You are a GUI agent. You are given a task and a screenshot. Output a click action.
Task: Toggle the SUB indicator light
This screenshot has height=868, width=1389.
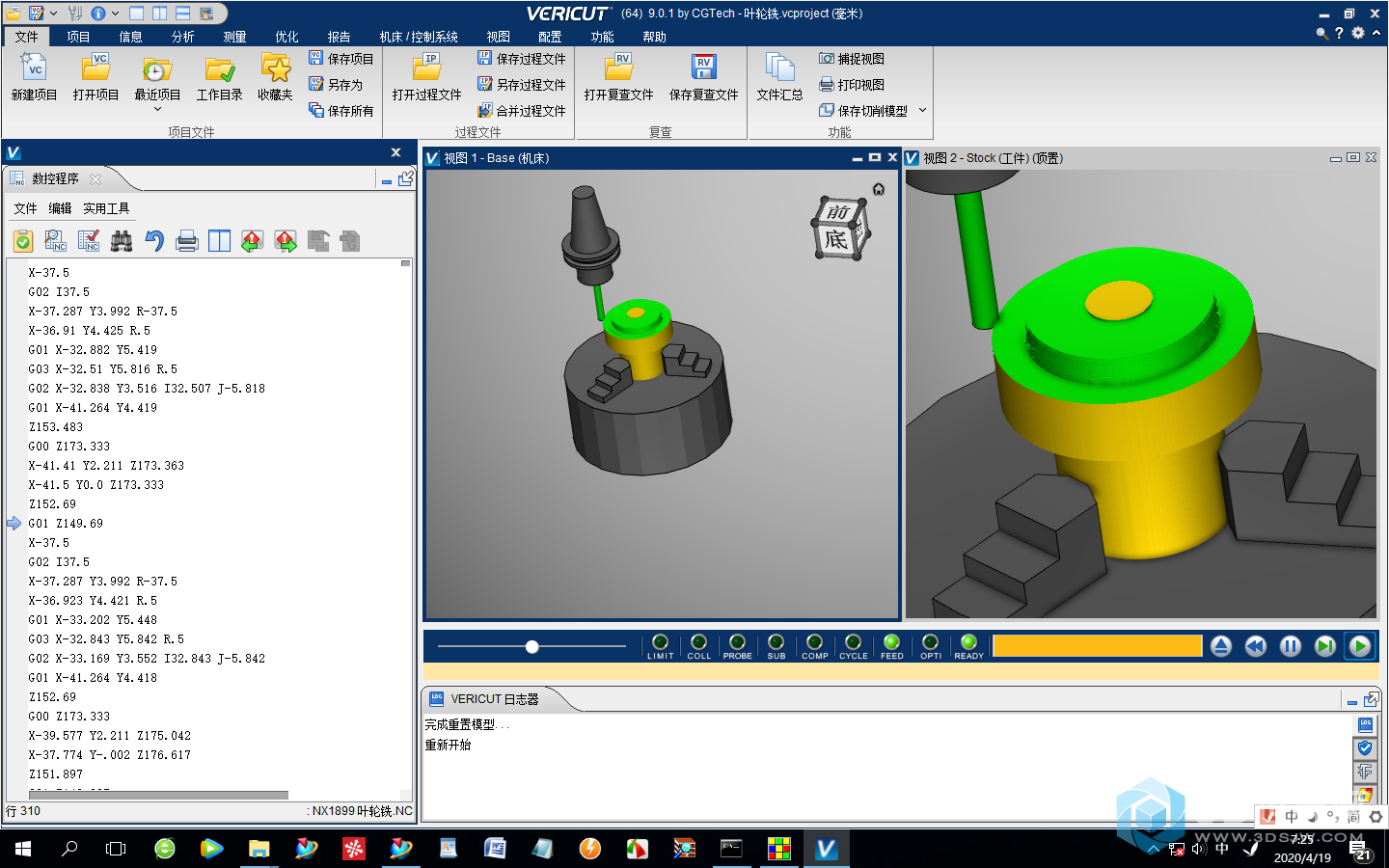(x=776, y=642)
